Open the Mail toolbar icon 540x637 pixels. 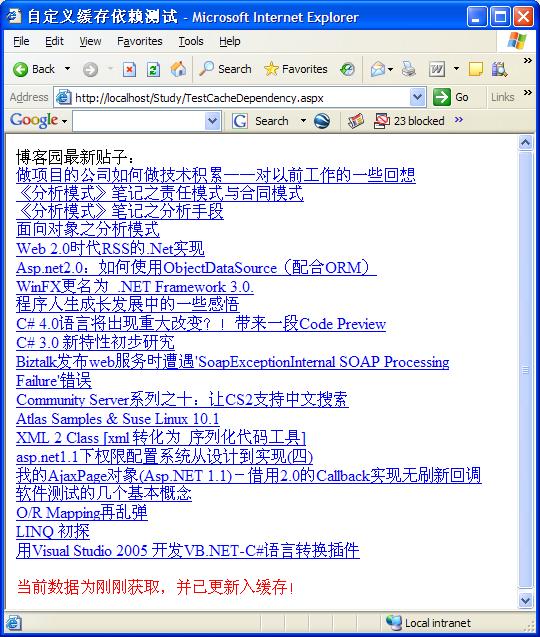378,69
